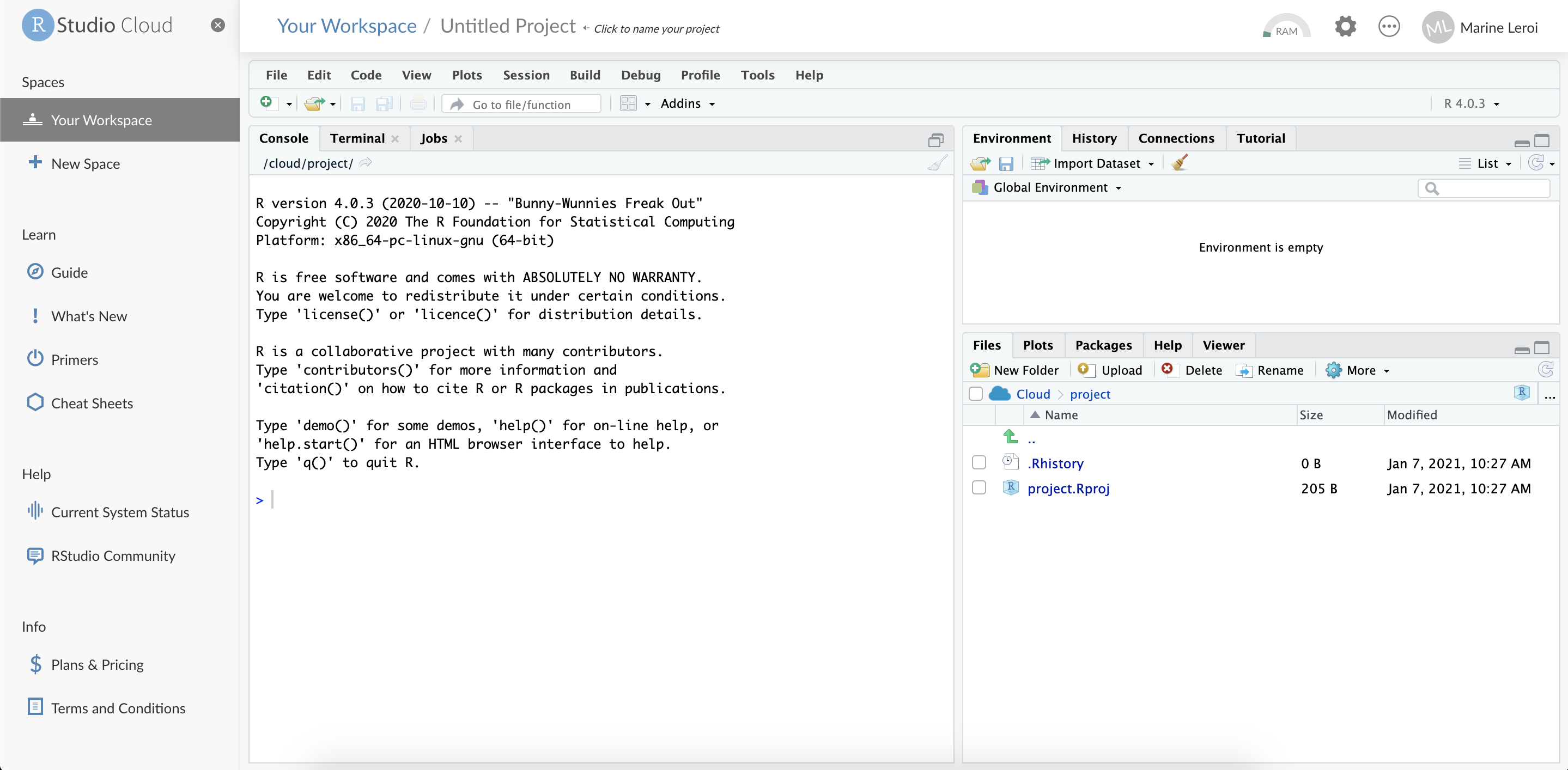This screenshot has width=1568, height=770.
Task: Open the Tools menu
Action: pos(757,75)
